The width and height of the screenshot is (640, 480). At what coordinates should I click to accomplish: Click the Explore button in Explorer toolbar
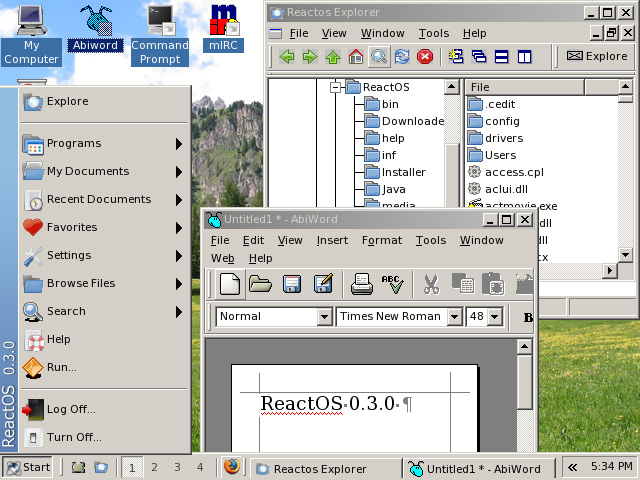pos(596,56)
